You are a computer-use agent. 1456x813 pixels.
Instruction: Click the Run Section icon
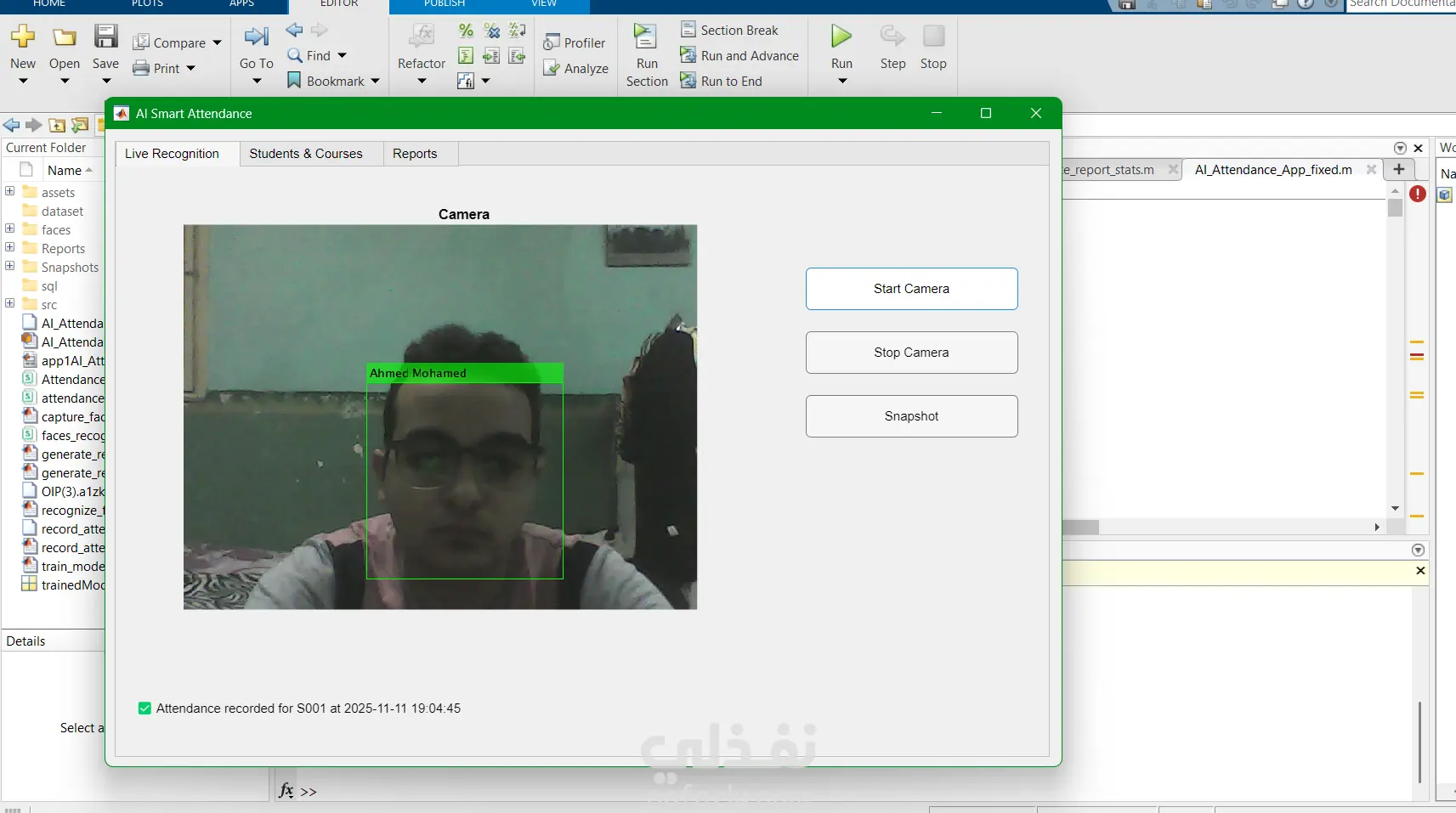tap(646, 36)
